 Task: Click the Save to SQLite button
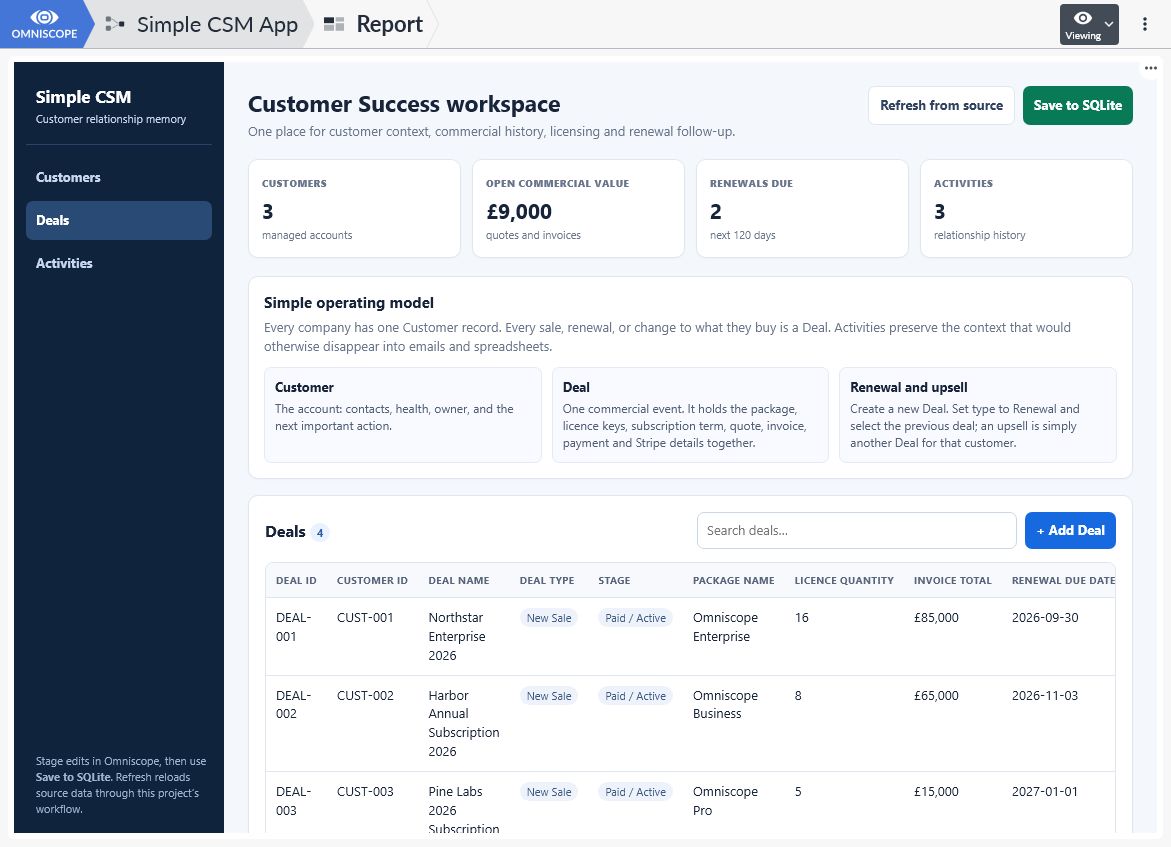1077,105
